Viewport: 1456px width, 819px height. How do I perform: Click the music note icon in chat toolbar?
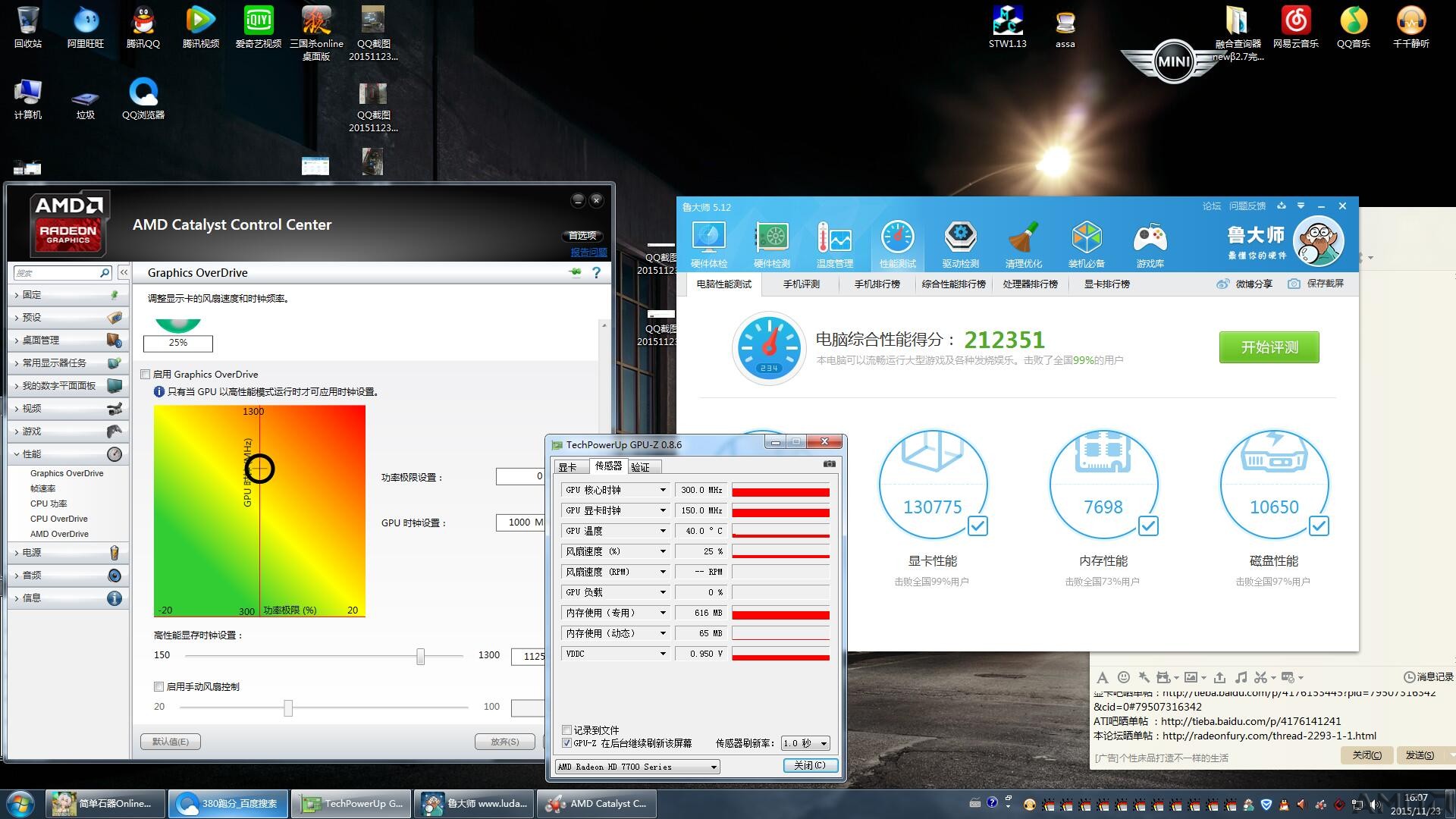[1241, 677]
